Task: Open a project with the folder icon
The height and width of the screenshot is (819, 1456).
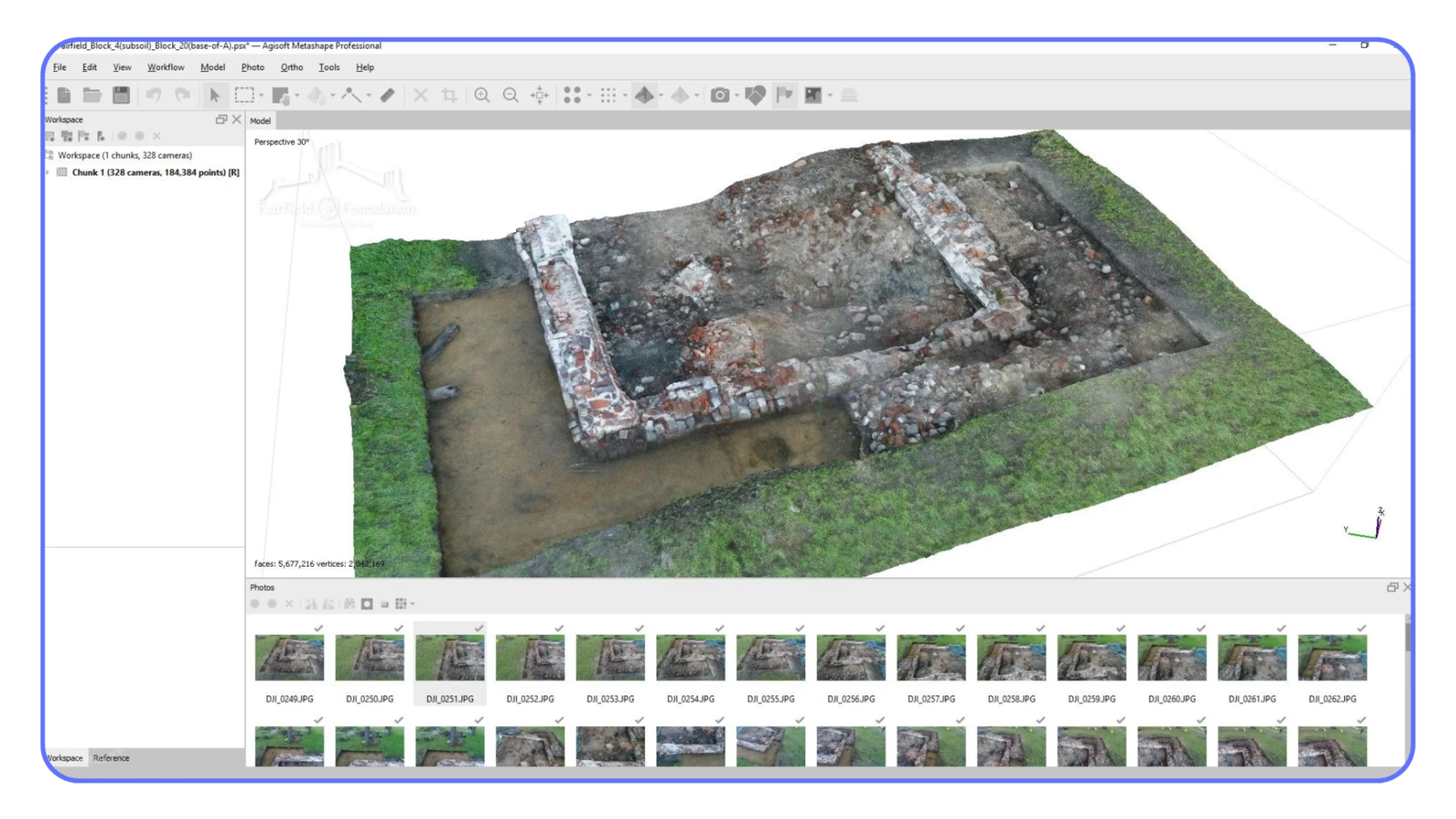Action: (92, 95)
